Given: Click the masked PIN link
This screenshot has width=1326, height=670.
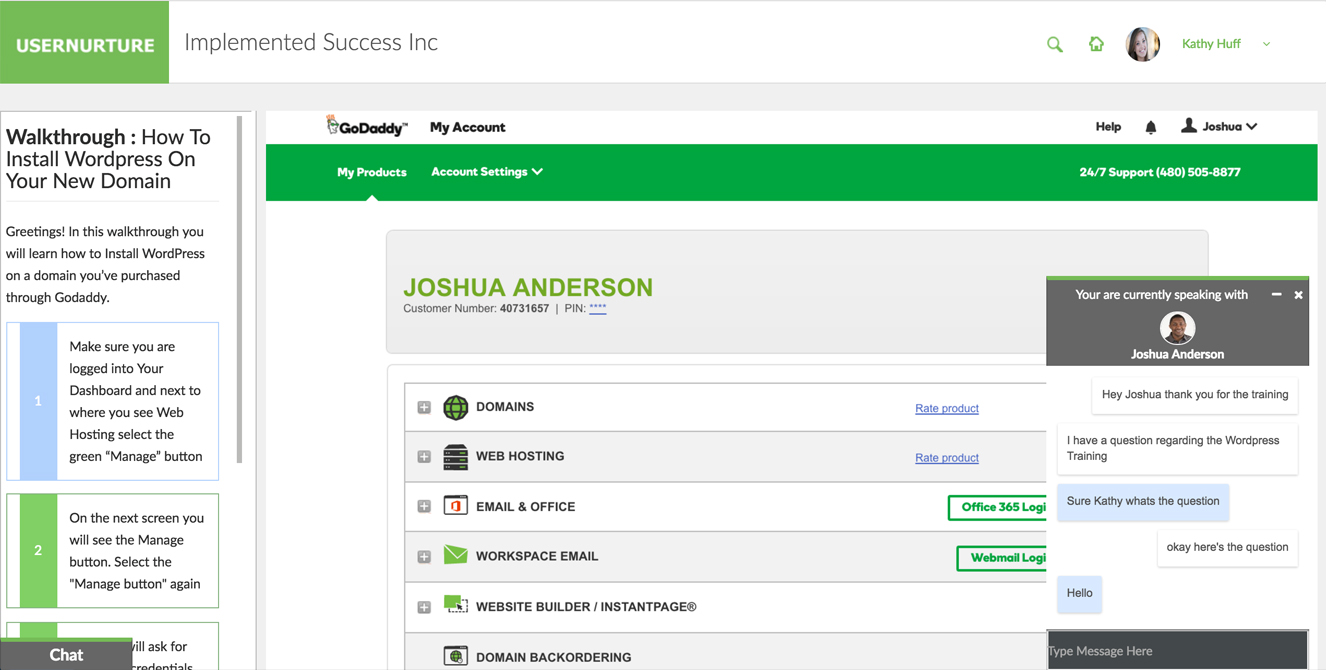Looking at the screenshot, I should [597, 308].
